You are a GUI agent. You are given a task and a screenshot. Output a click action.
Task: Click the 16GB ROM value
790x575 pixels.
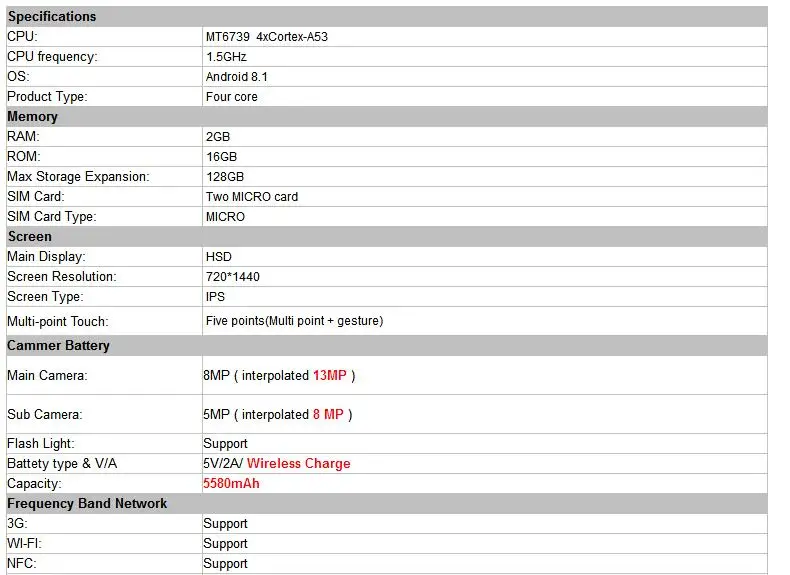tap(221, 157)
